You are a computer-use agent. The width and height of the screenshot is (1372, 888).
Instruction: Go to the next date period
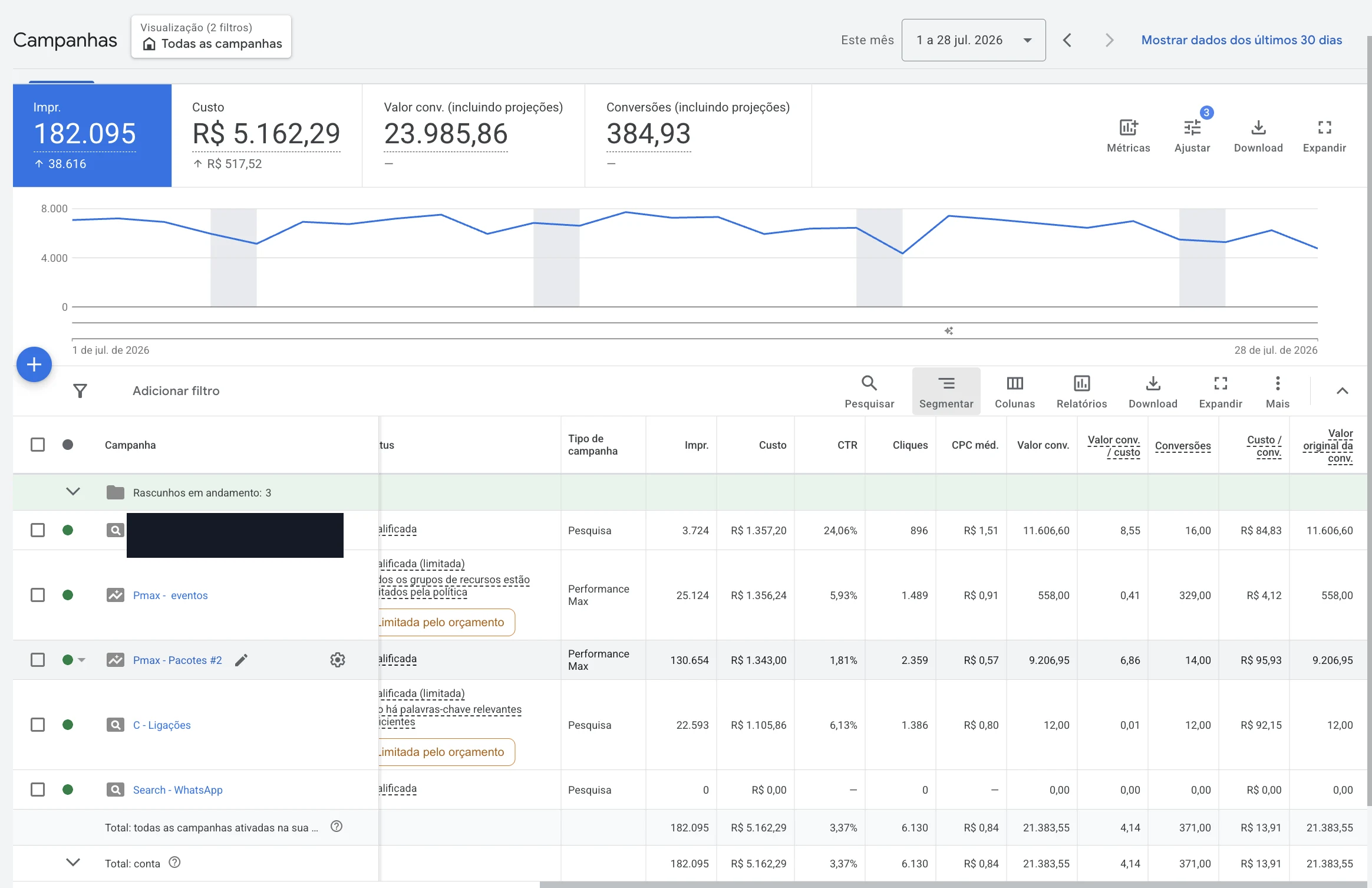point(1109,40)
